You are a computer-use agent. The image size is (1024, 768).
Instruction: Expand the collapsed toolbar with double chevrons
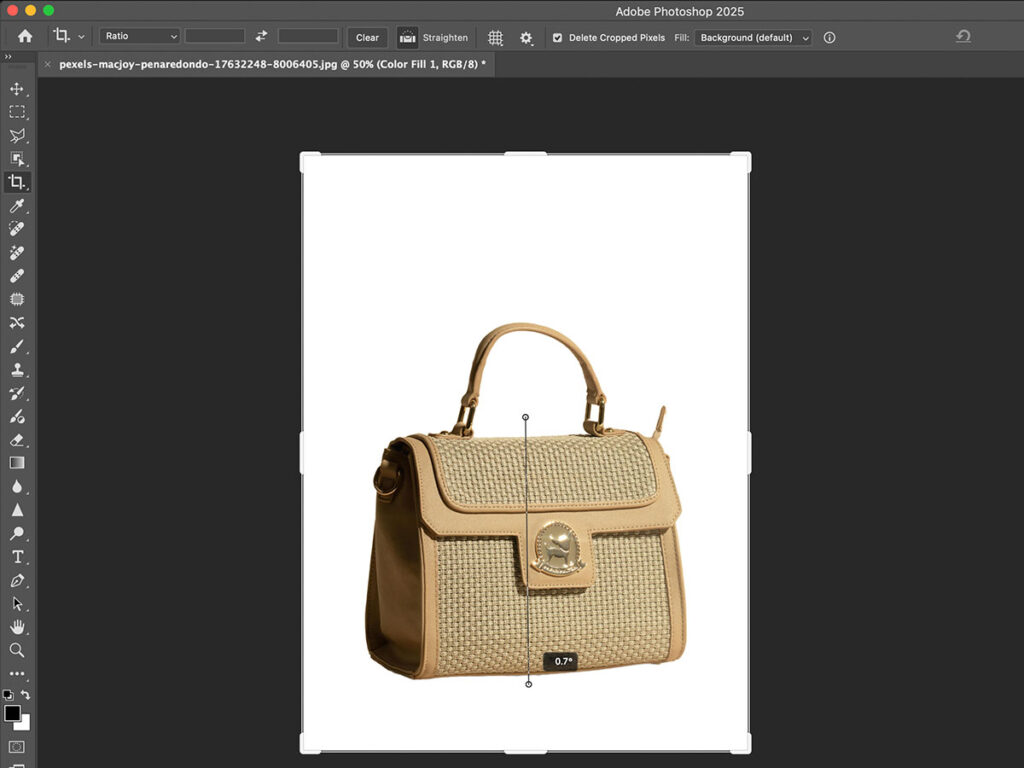pos(8,57)
